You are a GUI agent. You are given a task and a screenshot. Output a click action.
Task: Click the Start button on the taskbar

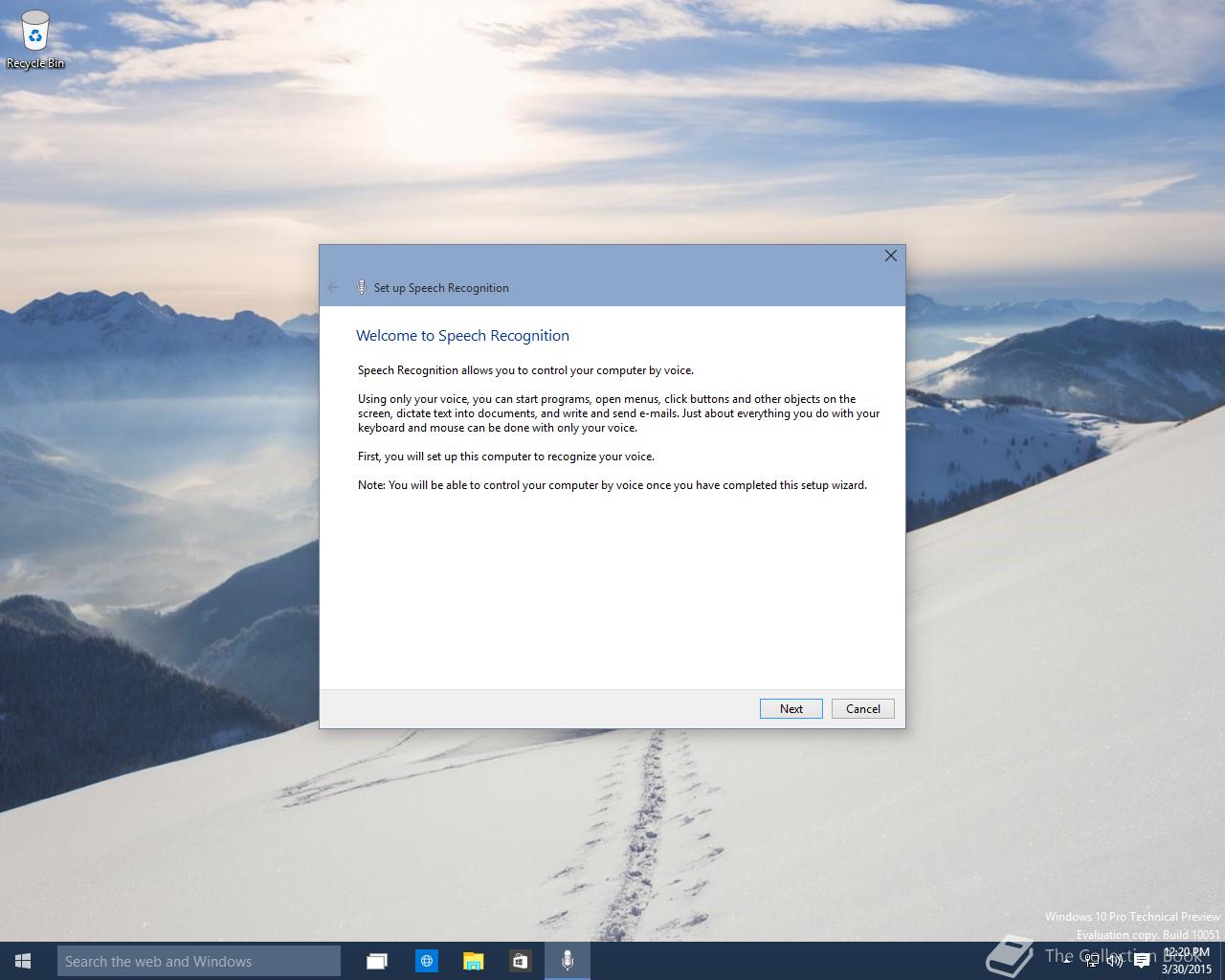[x=23, y=961]
